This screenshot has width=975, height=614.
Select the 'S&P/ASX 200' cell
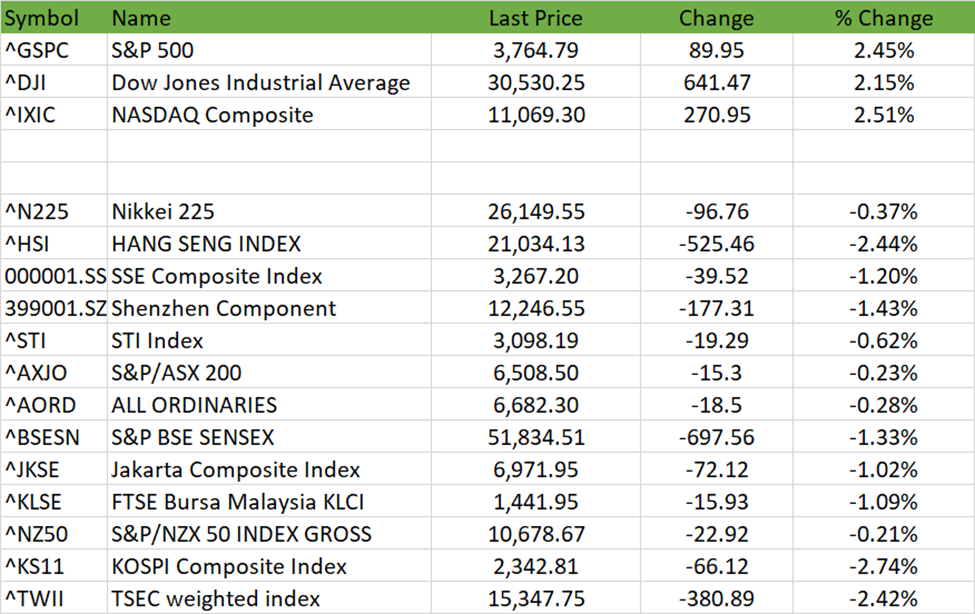pyautogui.click(x=269, y=373)
